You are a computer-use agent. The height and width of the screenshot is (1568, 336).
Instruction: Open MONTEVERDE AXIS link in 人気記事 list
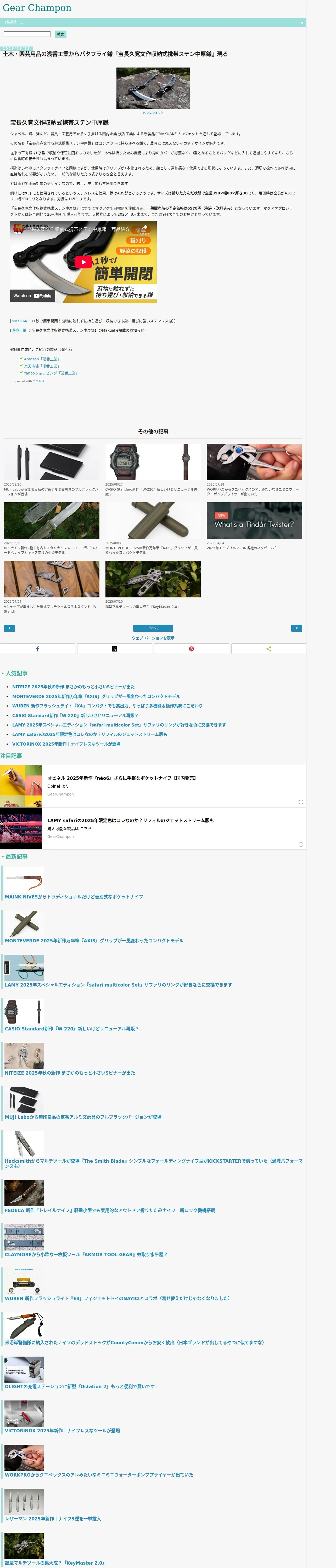[96, 696]
